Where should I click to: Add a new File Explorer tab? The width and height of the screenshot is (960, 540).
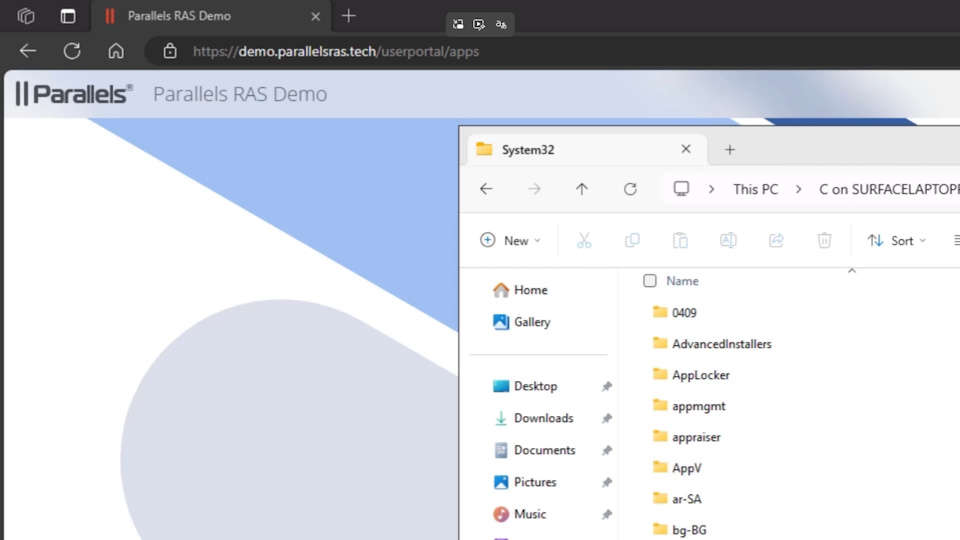tap(730, 149)
